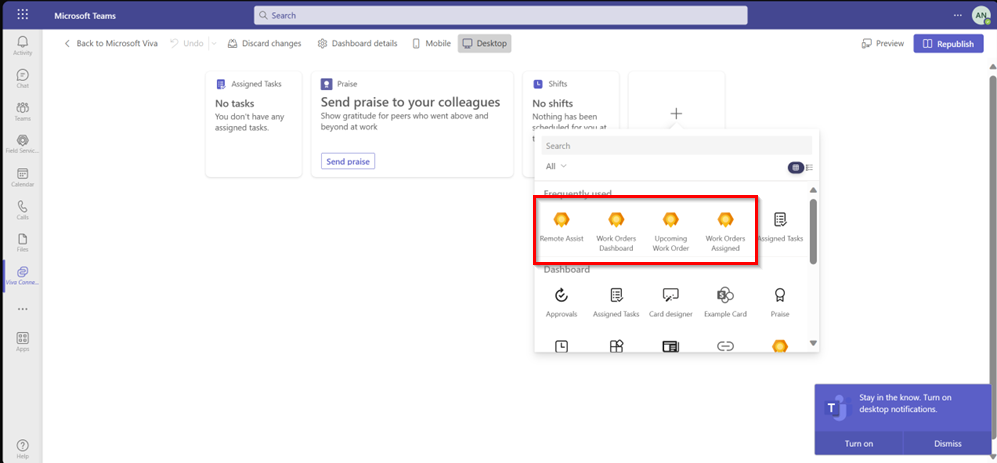Add the Work Orders Assigned card

tap(725, 232)
